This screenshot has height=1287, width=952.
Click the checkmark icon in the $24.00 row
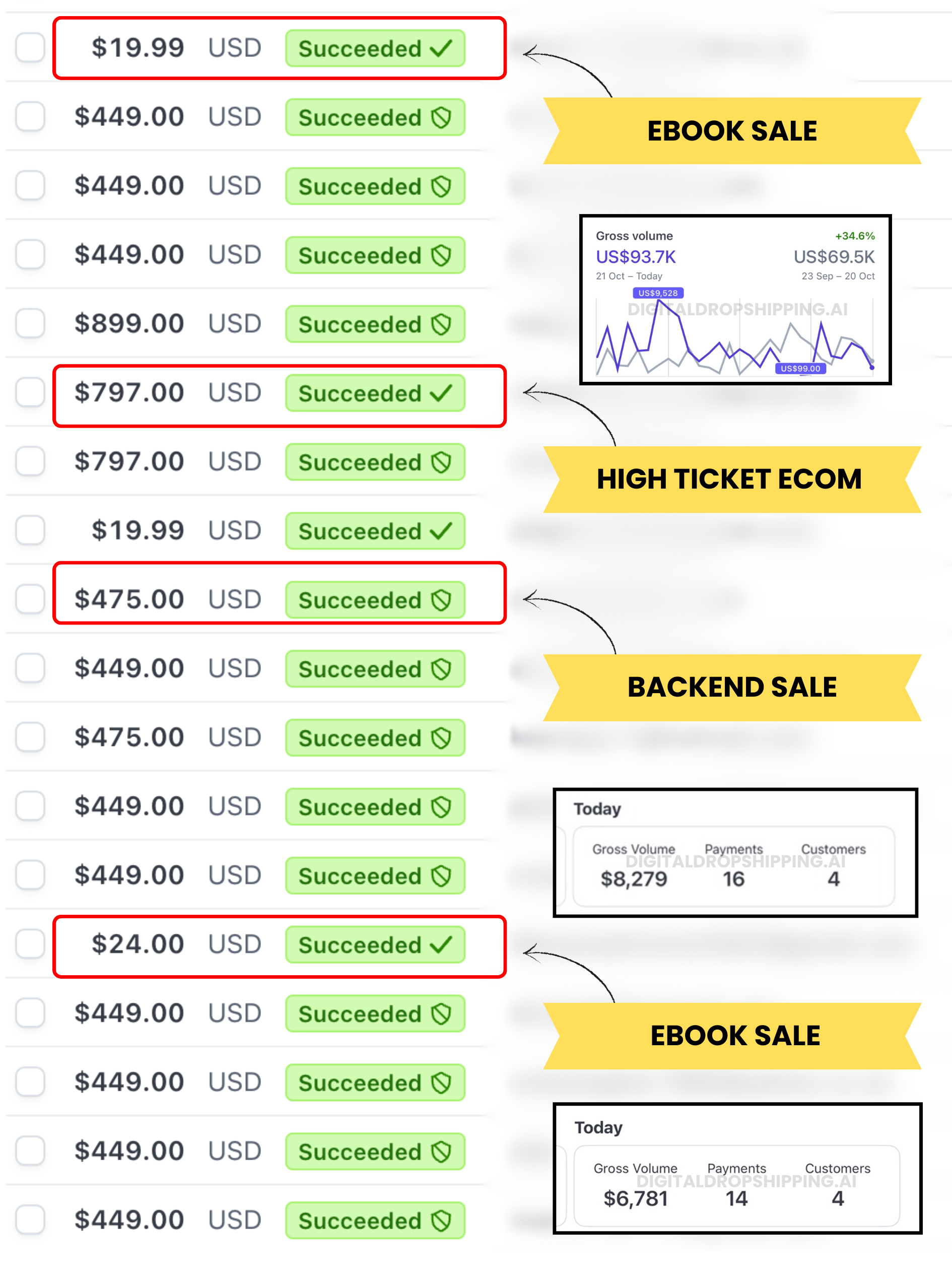tap(441, 944)
